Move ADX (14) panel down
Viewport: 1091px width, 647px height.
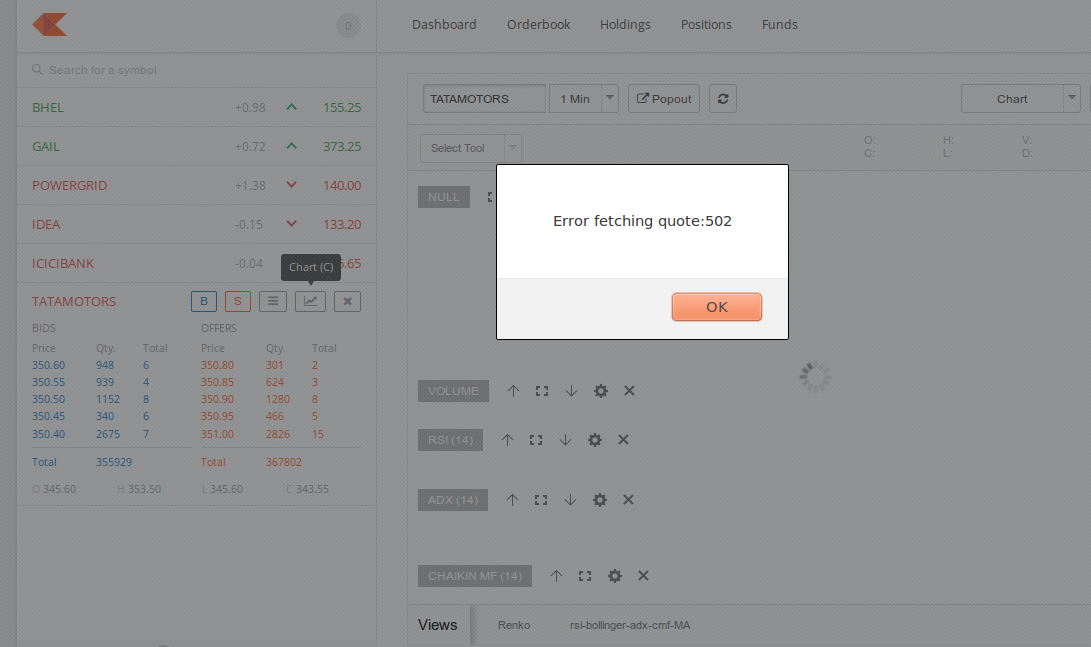pyautogui.click(x=570, y=500)
